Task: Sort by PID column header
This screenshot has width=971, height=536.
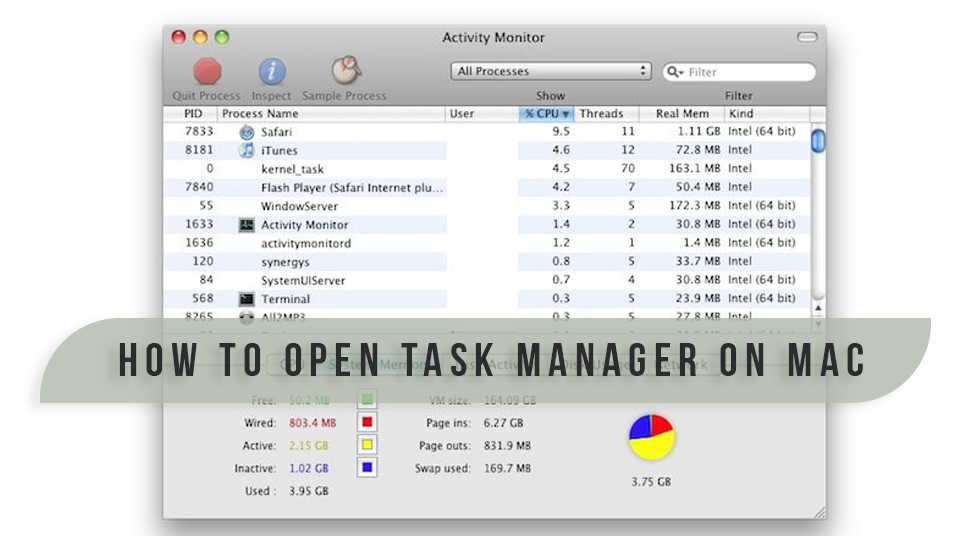Action: [x=193, y=113]
